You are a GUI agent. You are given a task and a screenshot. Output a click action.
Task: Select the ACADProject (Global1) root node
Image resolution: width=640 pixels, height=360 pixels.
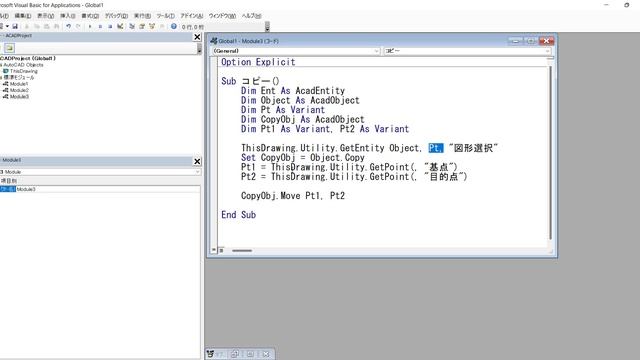coord(28,58)
